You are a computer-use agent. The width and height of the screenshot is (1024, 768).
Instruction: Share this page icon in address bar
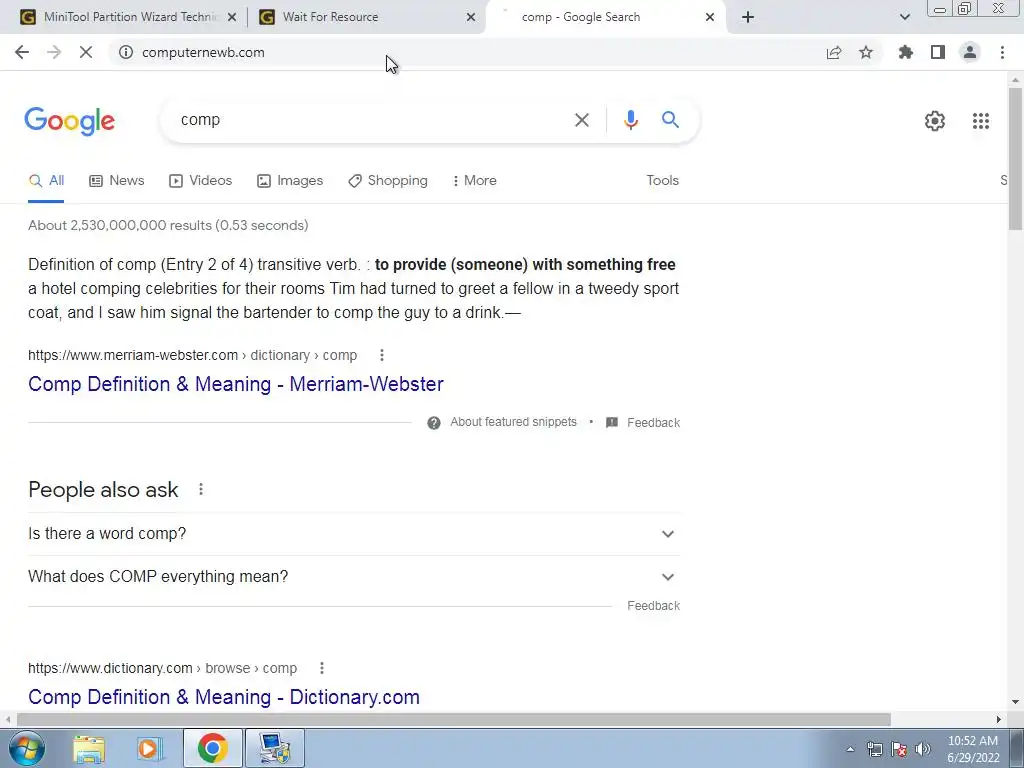point(834,52)
